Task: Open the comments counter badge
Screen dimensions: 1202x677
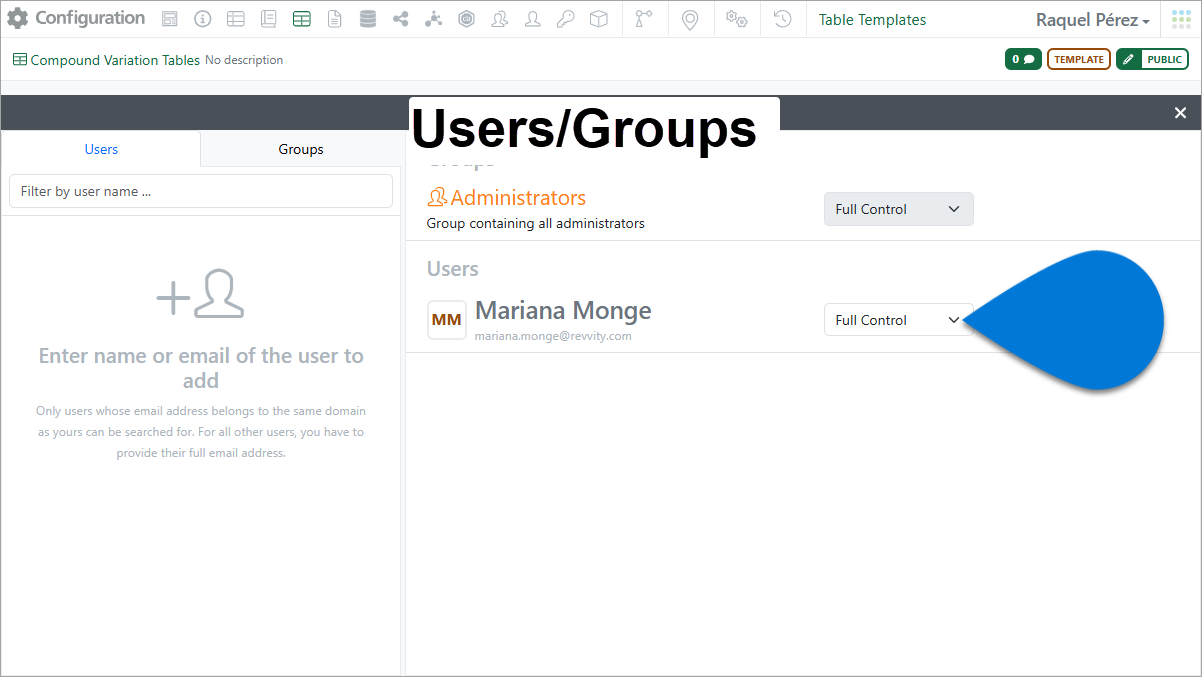Action: [1021, 59]
